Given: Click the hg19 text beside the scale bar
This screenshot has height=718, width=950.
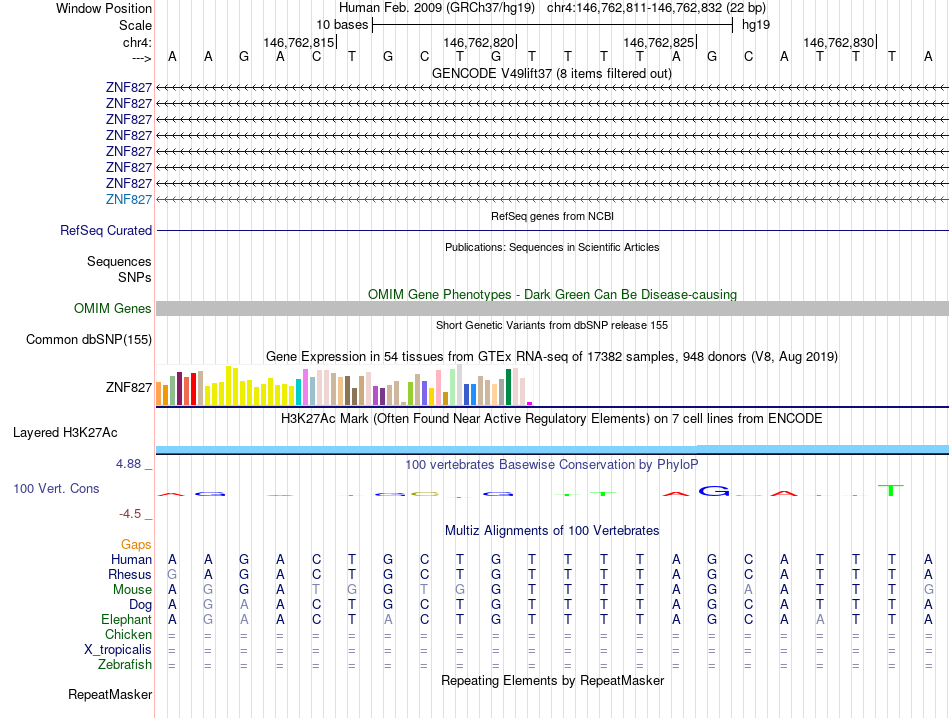Looking at the screenshot, I should (x=756, y=25).
